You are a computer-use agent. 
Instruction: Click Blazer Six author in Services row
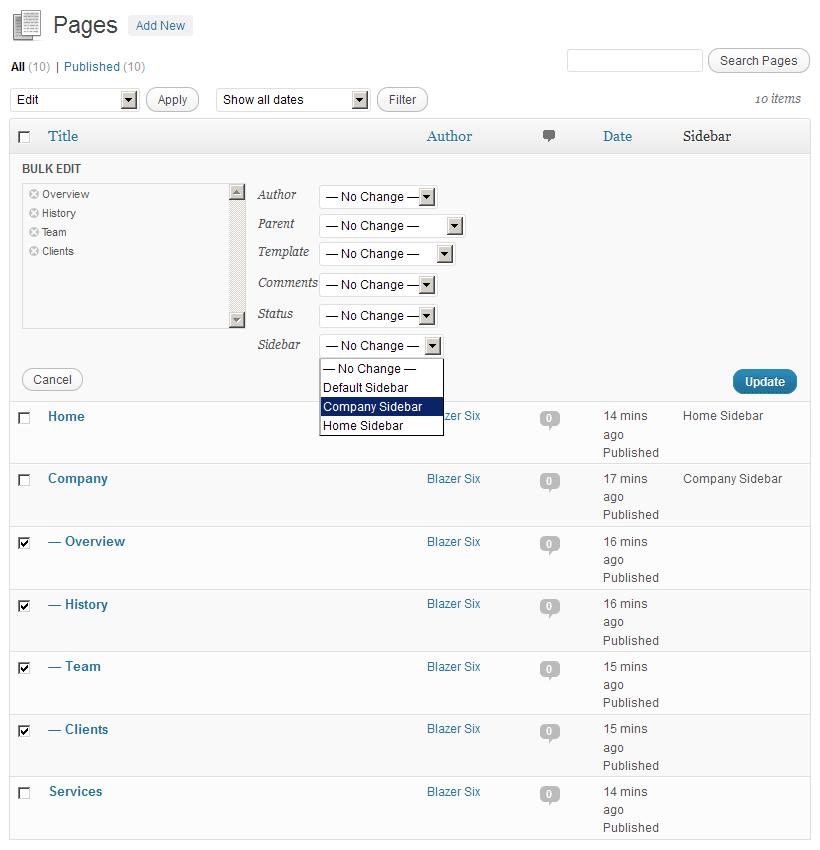pyautogui.click(x=454, y=792)
